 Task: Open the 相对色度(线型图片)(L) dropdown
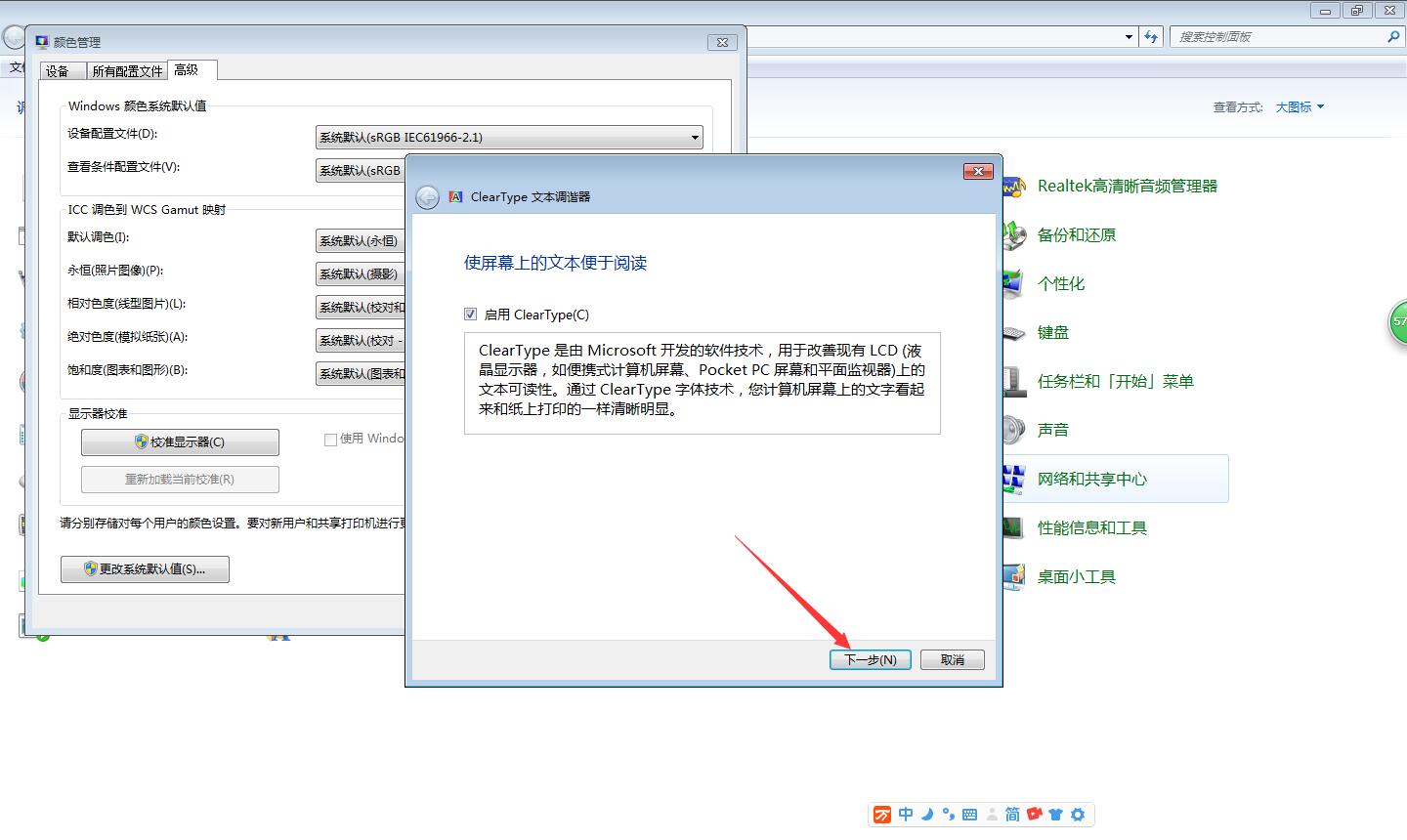(x=360, y=308)
